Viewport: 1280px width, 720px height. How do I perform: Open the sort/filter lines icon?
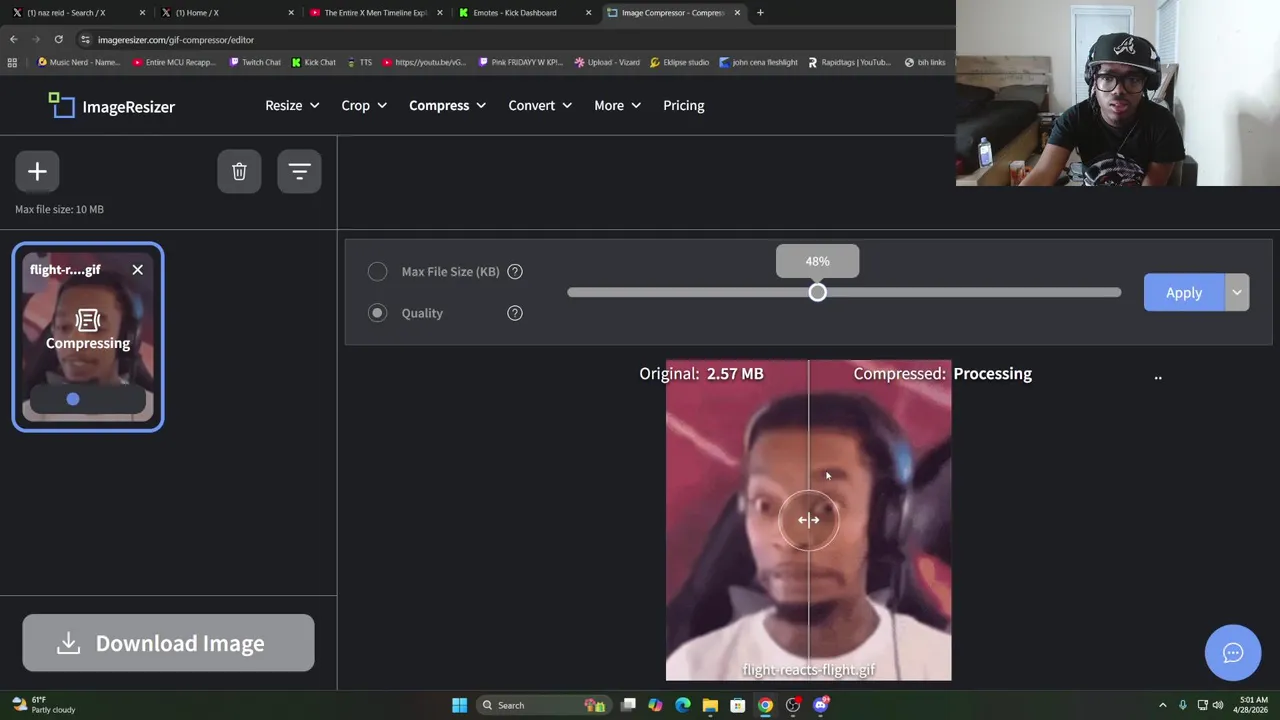pos(299,172)
